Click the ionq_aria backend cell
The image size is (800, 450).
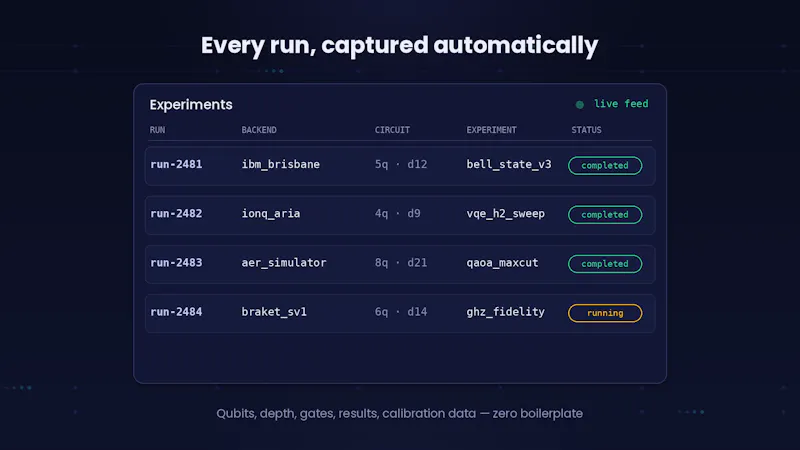point(271,213)
